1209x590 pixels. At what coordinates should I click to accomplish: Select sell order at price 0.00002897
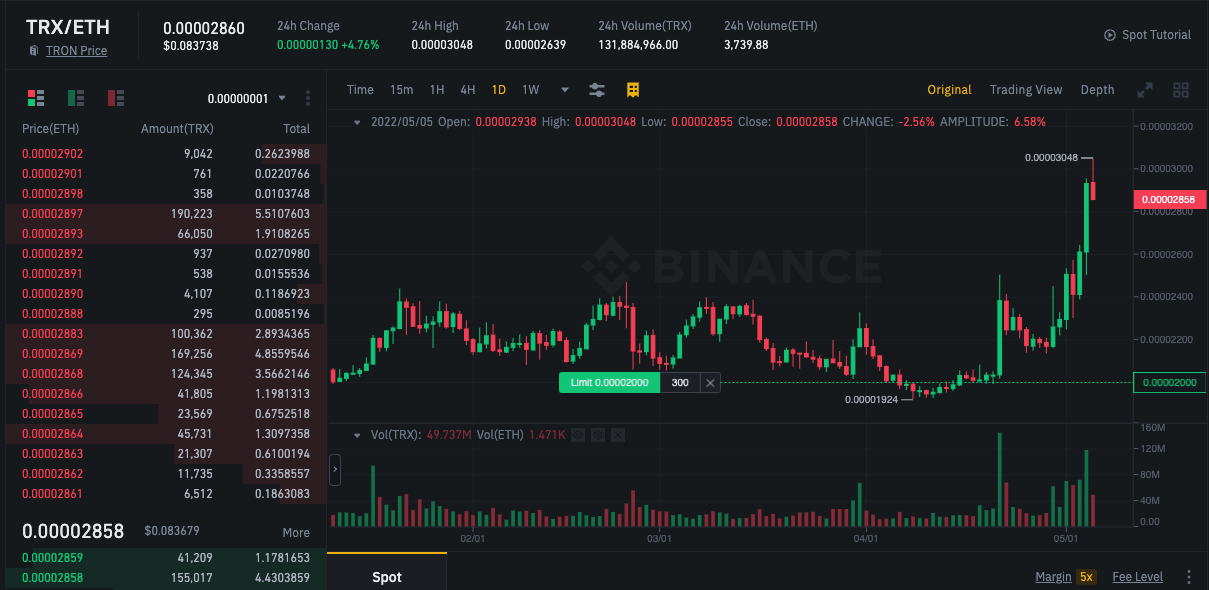coord(165,214)
